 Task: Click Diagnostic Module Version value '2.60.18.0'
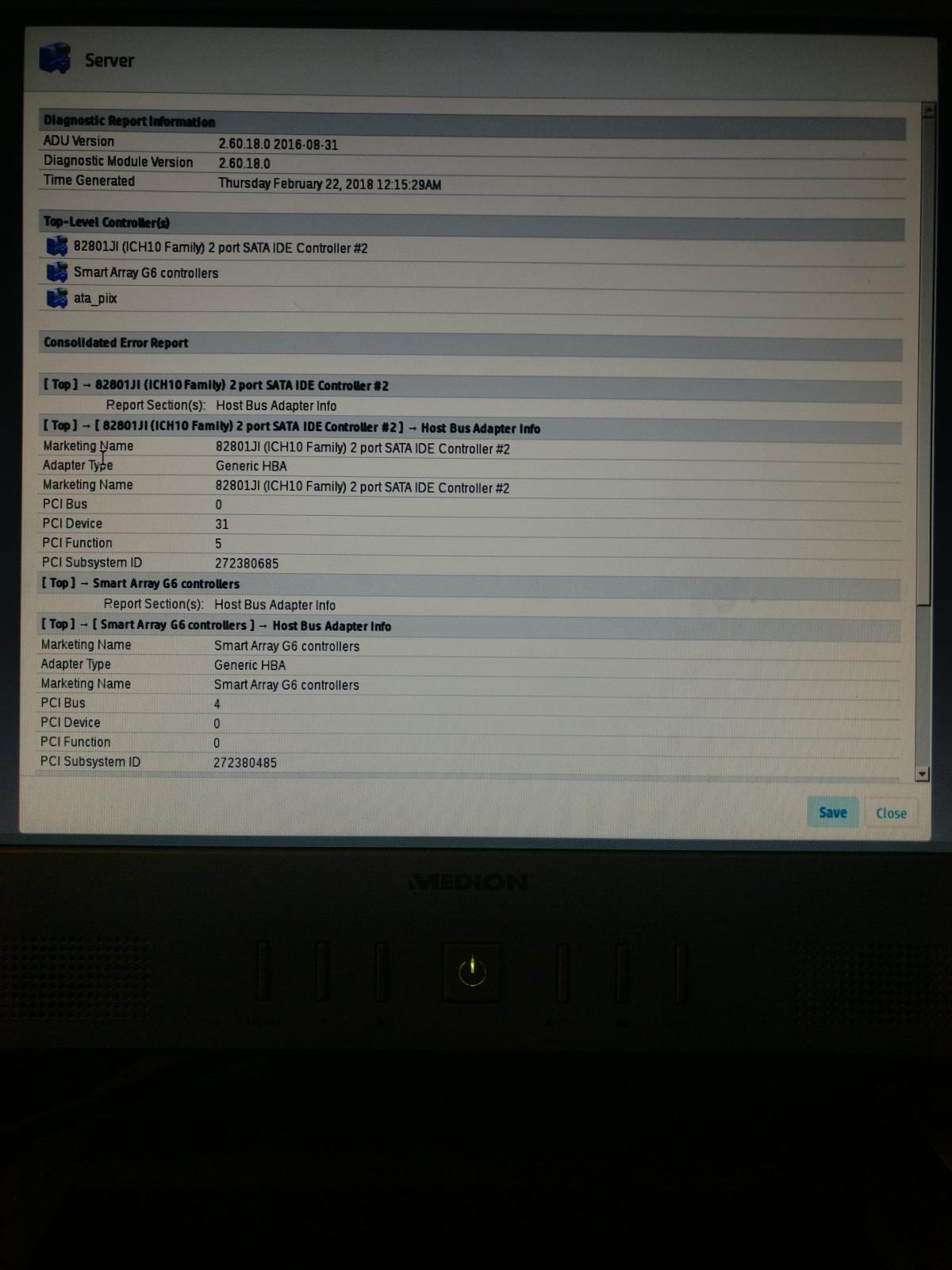click(x=244, y=164)
